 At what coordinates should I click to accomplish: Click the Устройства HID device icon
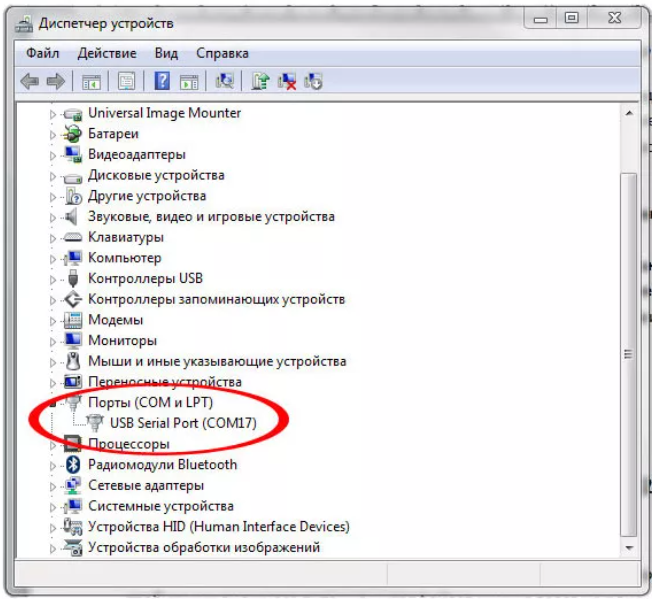click(x=73, y=526)
